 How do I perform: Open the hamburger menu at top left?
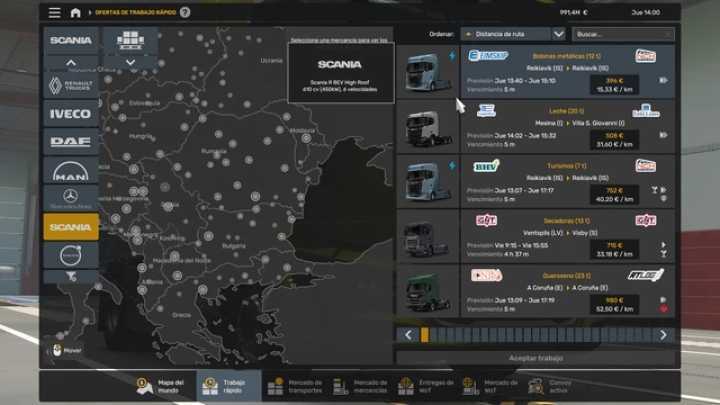click(55, 12)
